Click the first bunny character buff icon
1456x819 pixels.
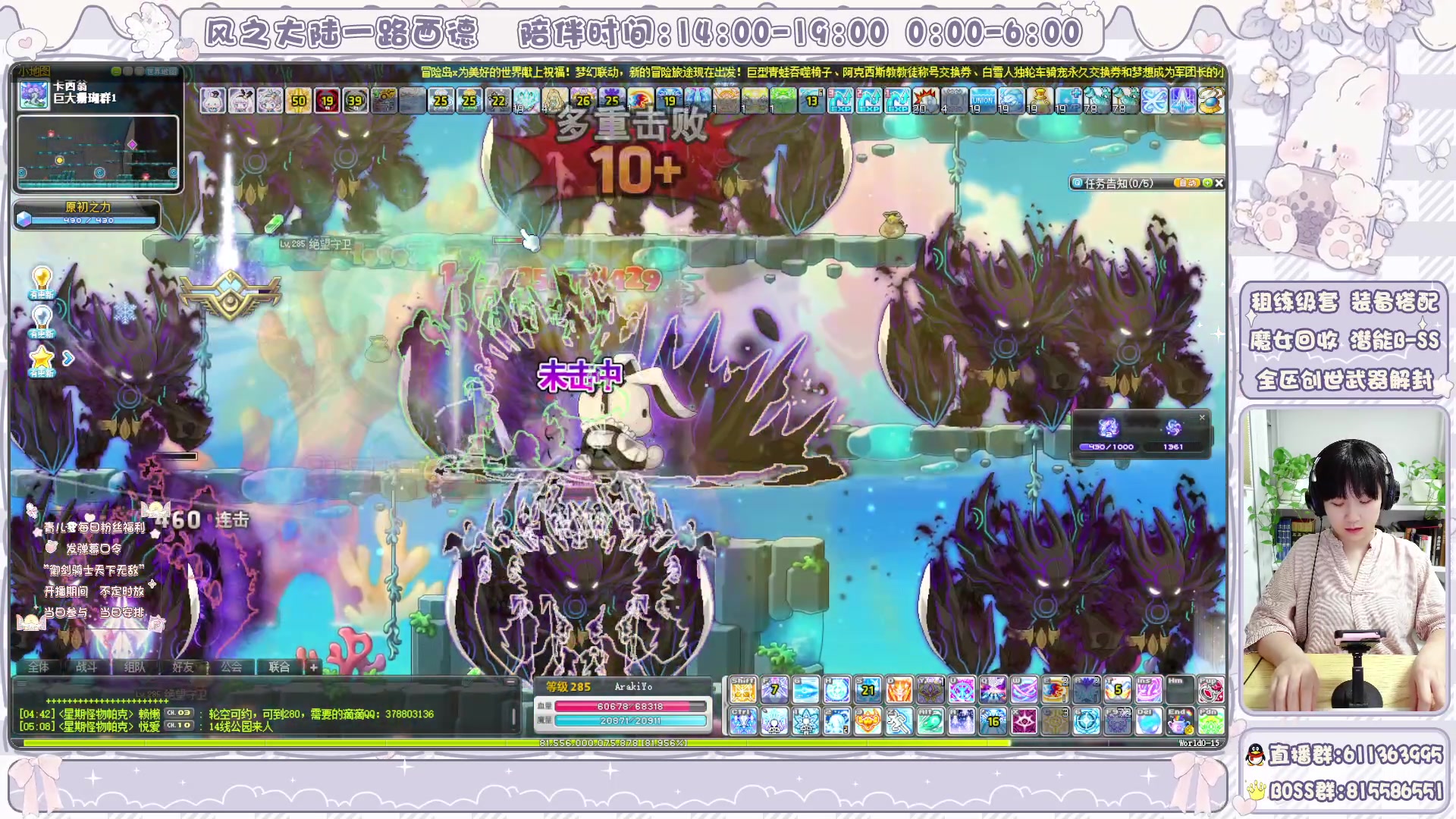[213, 100]
